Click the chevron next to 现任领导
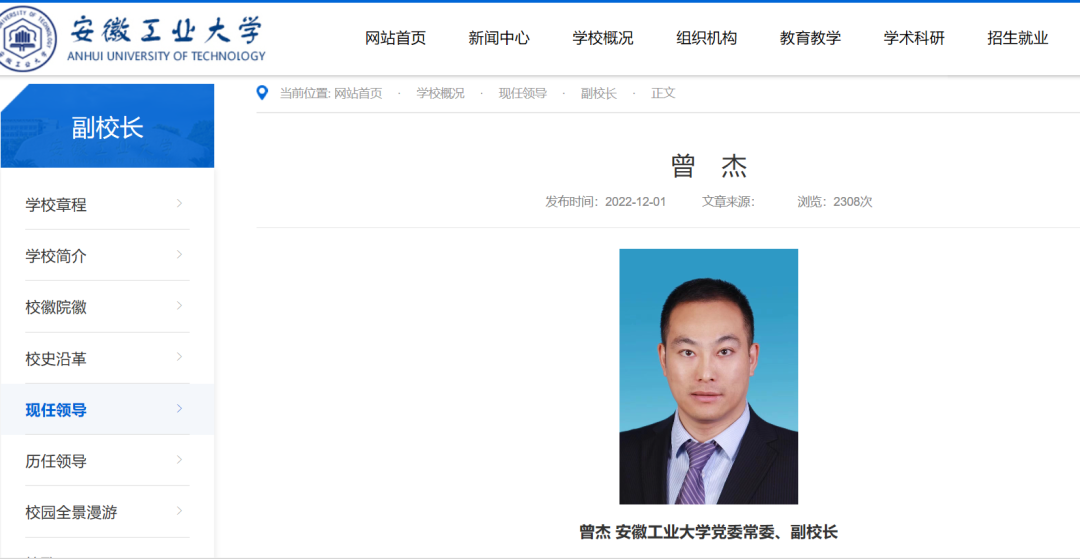Screen dimensions: 1080x559 (179, 408)
